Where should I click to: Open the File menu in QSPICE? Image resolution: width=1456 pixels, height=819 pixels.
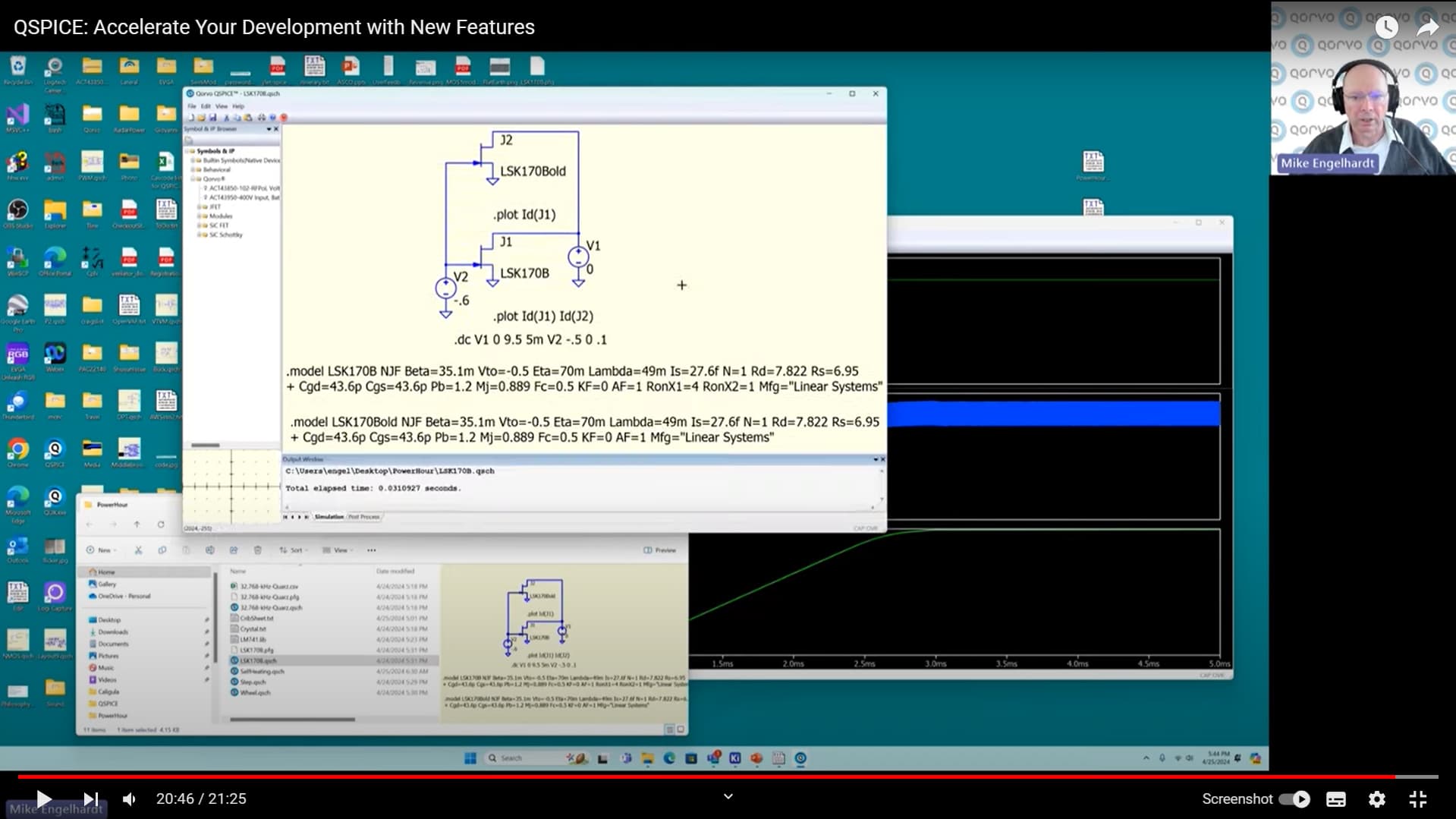click(192, 106)
